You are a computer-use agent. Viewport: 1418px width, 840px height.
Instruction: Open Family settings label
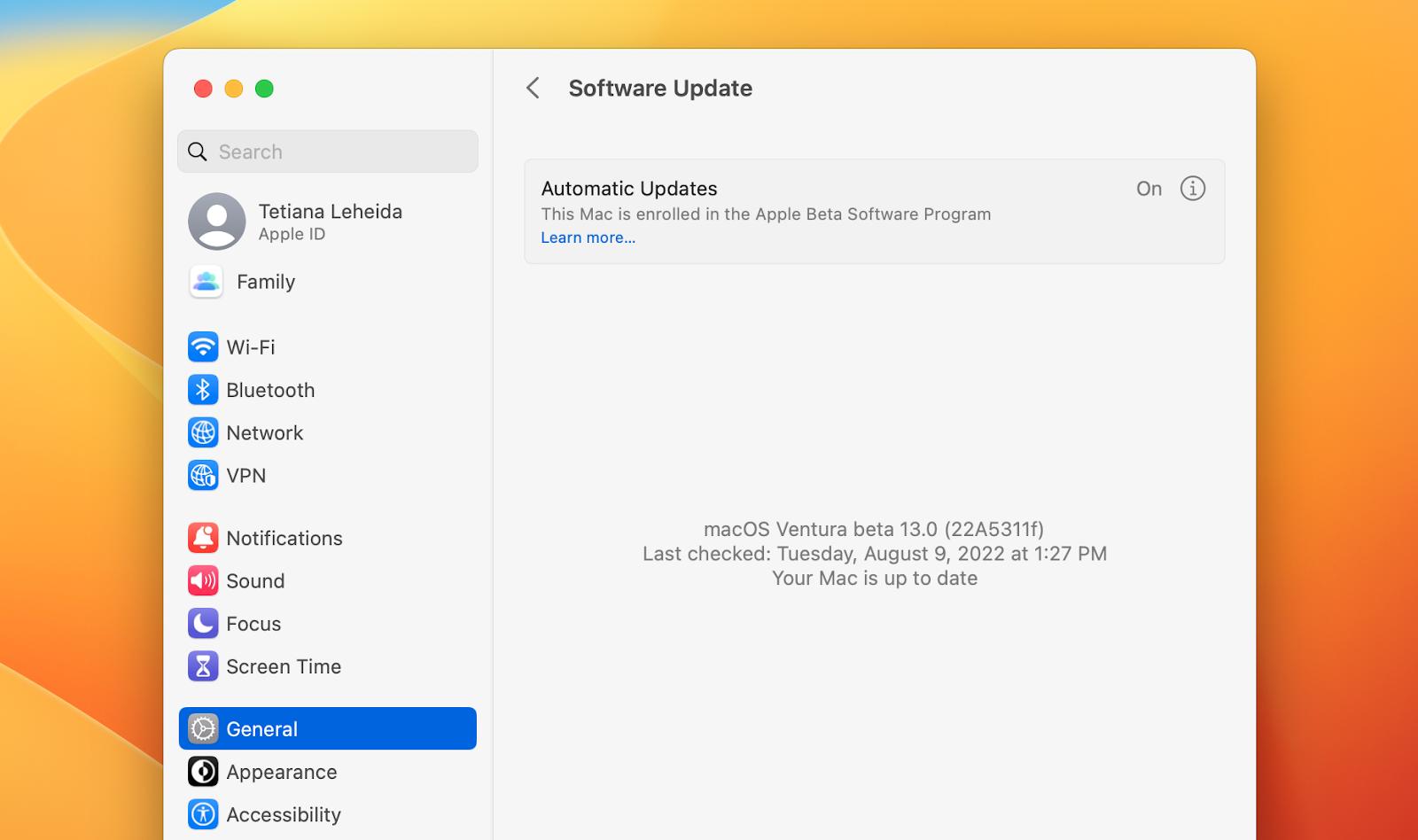point(266,282)
